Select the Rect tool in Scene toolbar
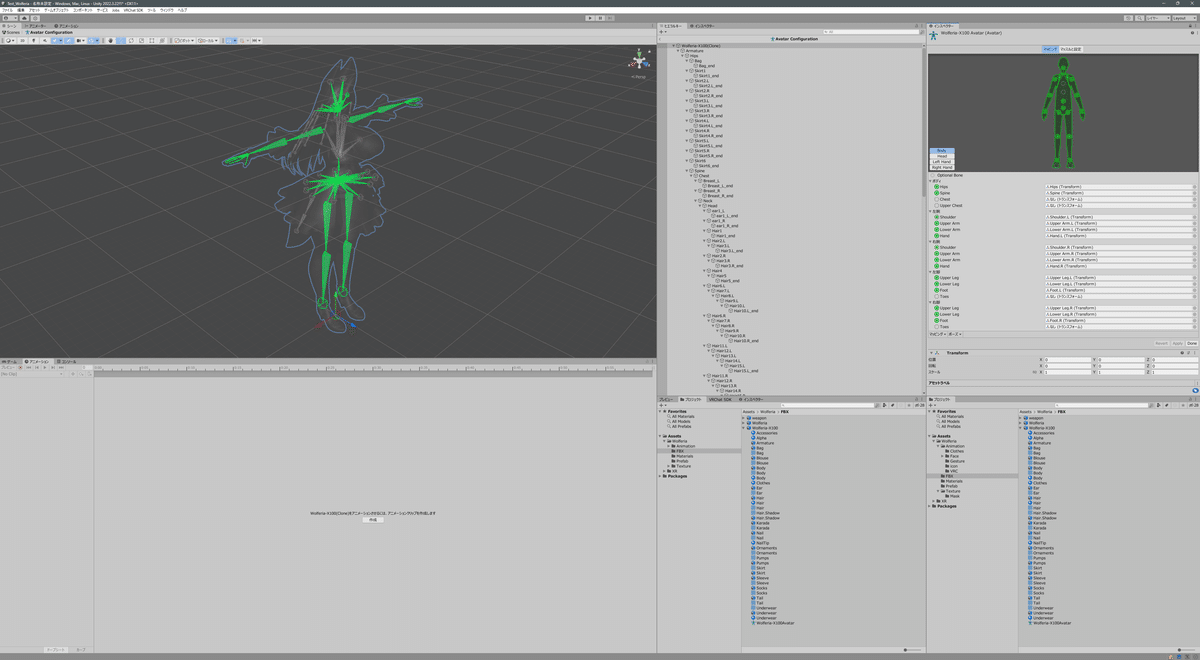This screenshot has height=660, width=1200. (x=151, y=40)
